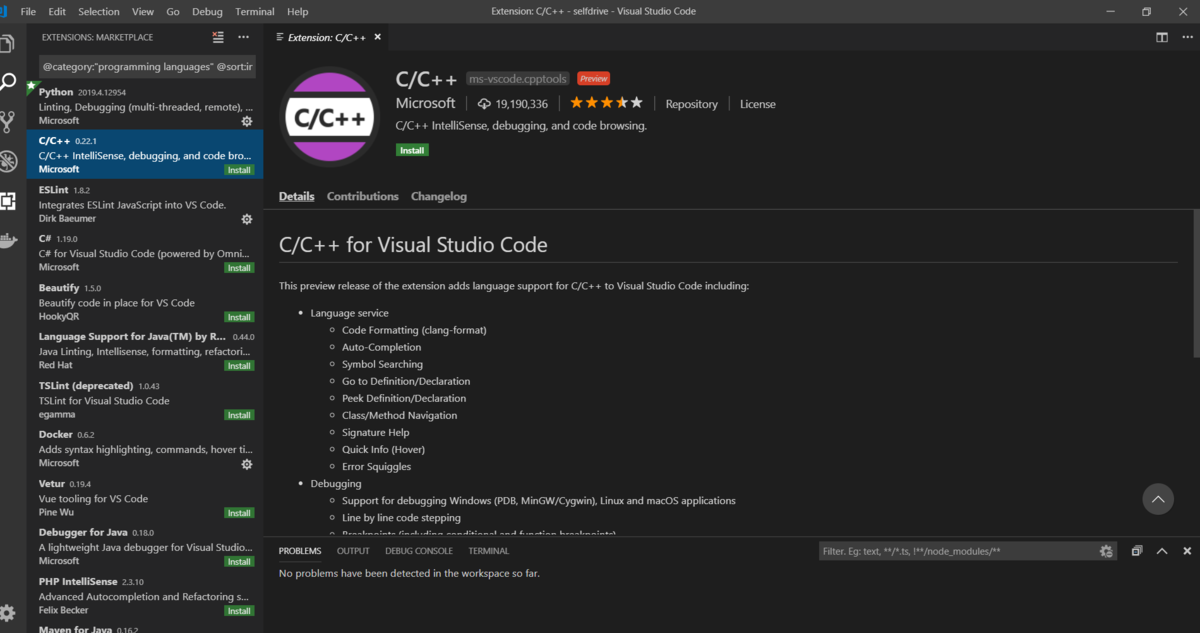Open the View menu

tap(143, 11)
